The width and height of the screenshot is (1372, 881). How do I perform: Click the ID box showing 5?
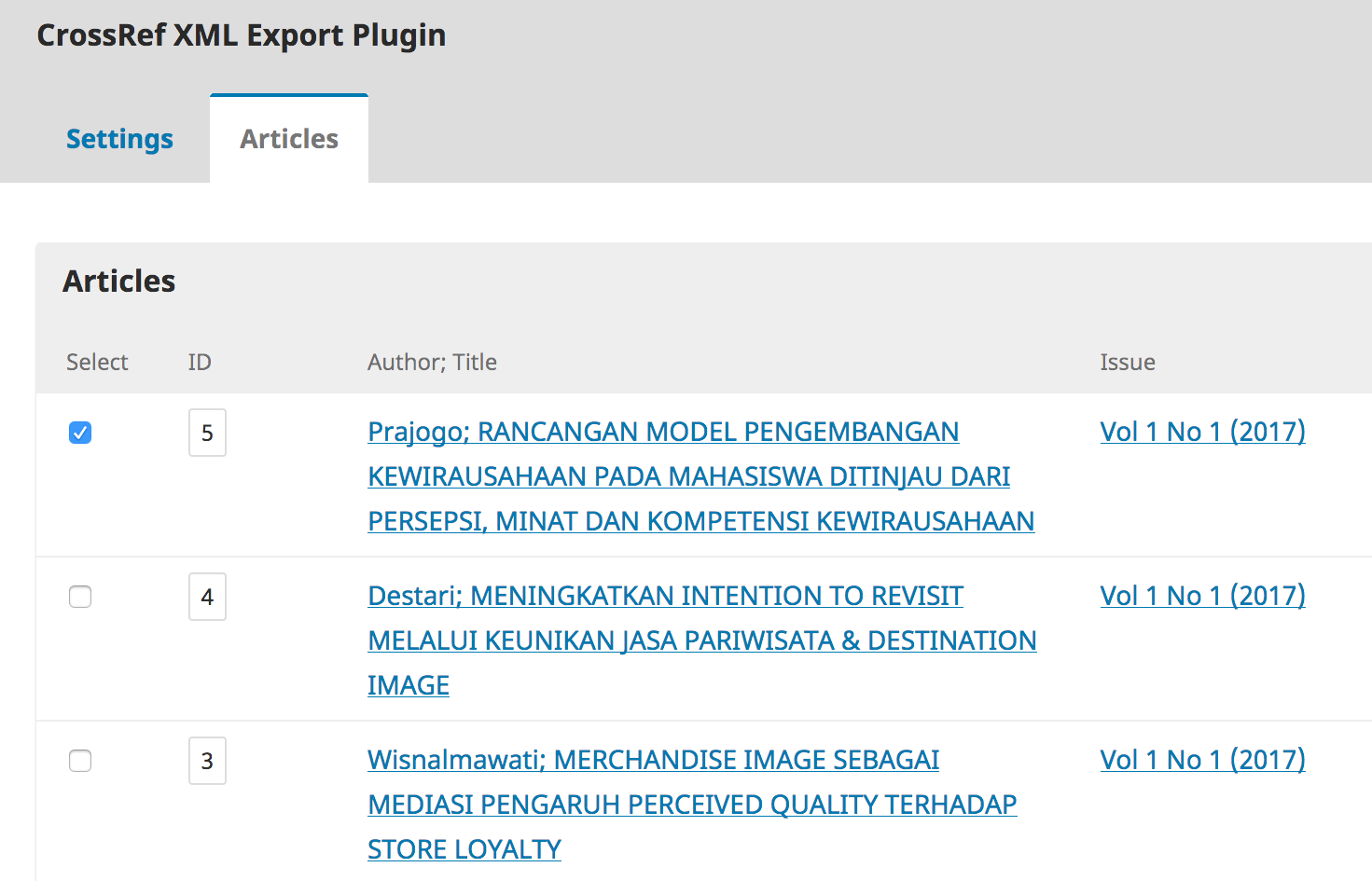point(207,433)
